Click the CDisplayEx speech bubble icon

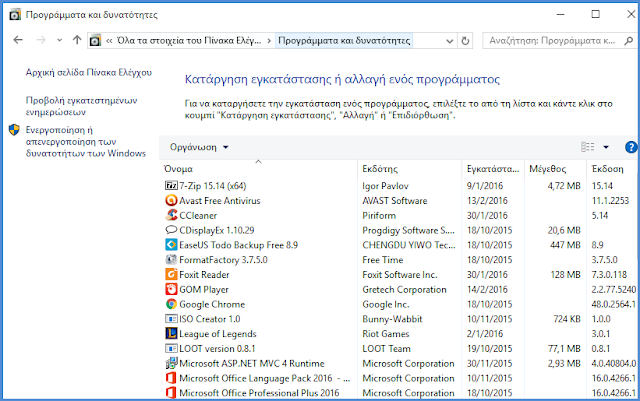click(171, 230)
